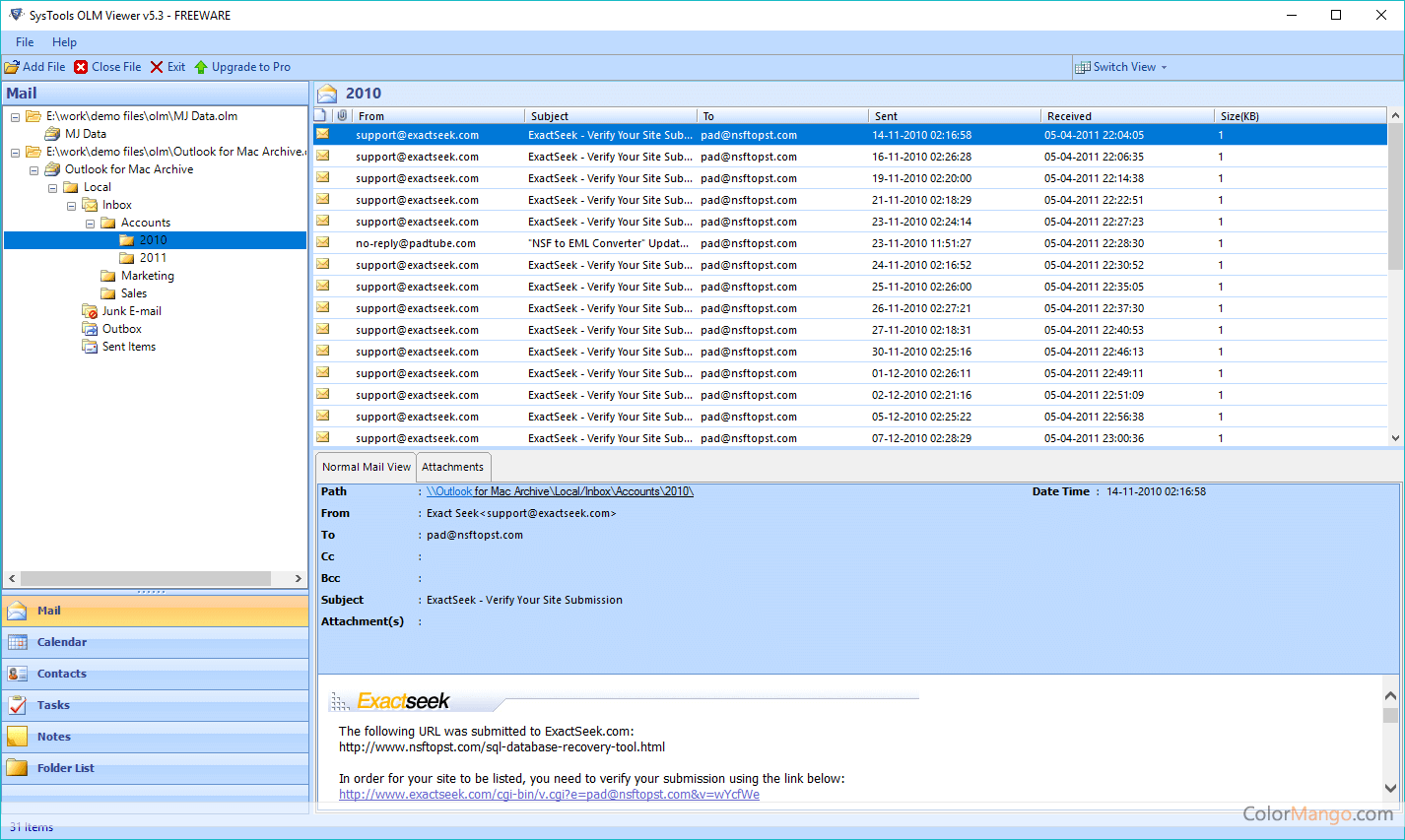
Task: Click the 2011 folder icon
Action: tap(126, 258)
